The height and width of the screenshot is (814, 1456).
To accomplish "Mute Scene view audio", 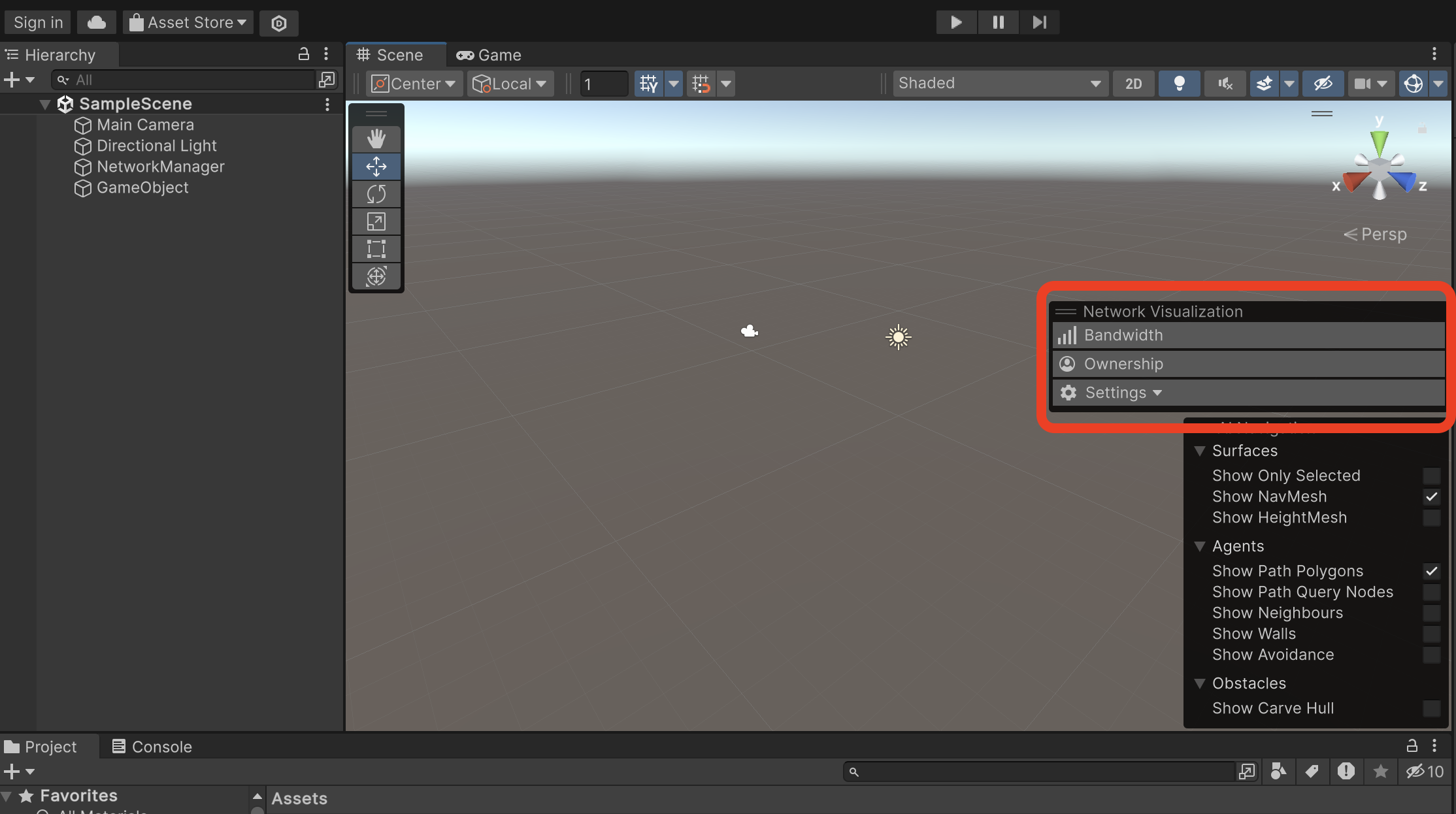I will pos(1225,83).
